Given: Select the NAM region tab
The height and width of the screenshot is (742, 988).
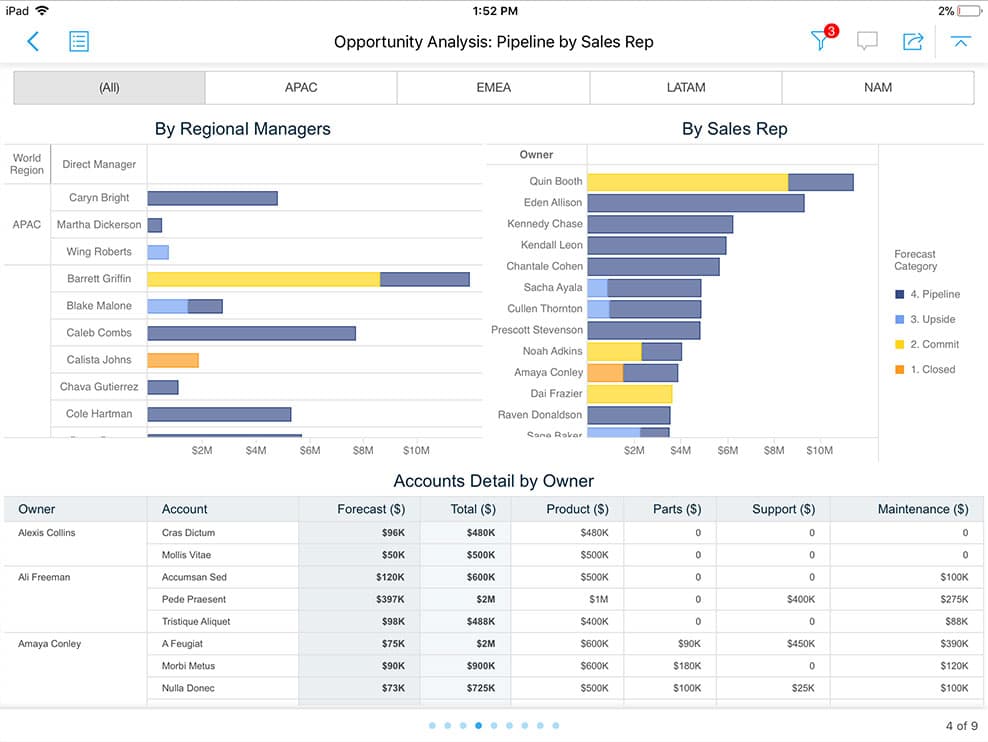Looking at the screenshot, I should click(x=877, y=87).
